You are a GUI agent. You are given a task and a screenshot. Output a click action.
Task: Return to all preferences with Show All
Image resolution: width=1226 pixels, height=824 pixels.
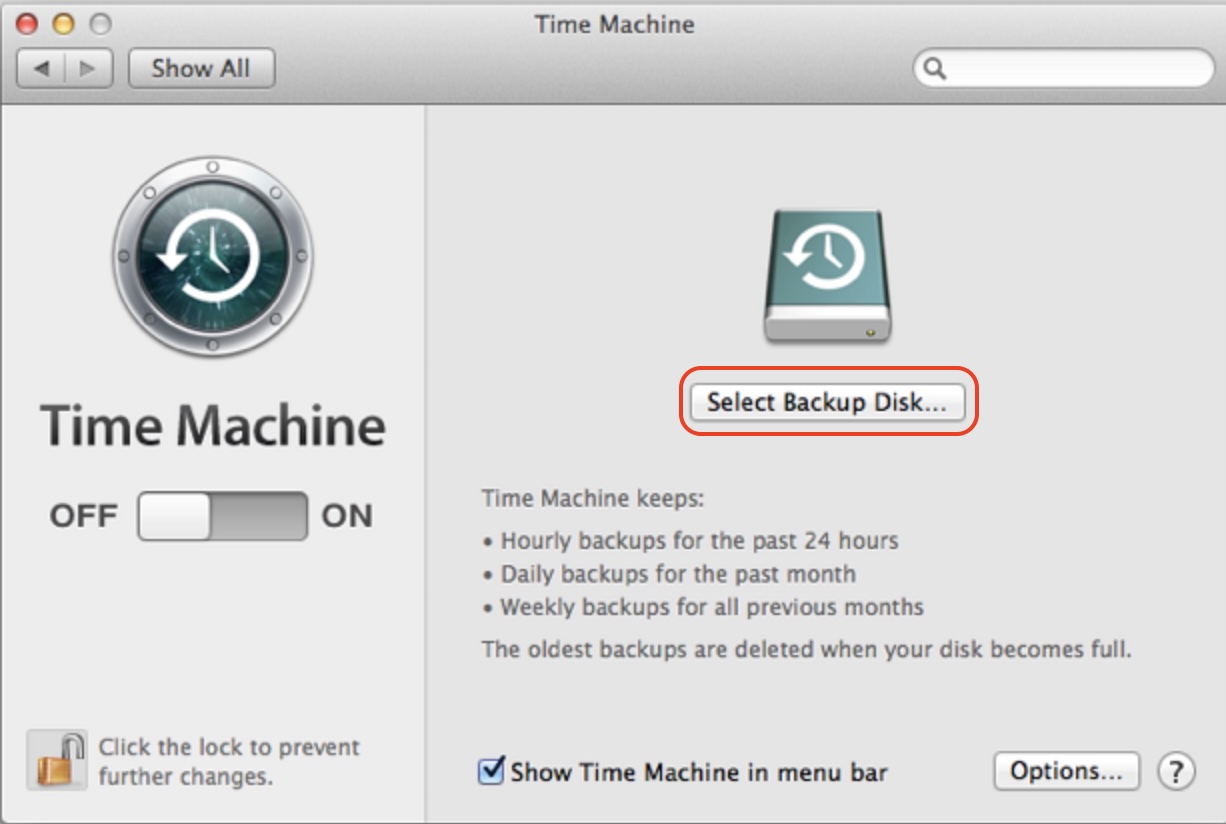[202, 68]
